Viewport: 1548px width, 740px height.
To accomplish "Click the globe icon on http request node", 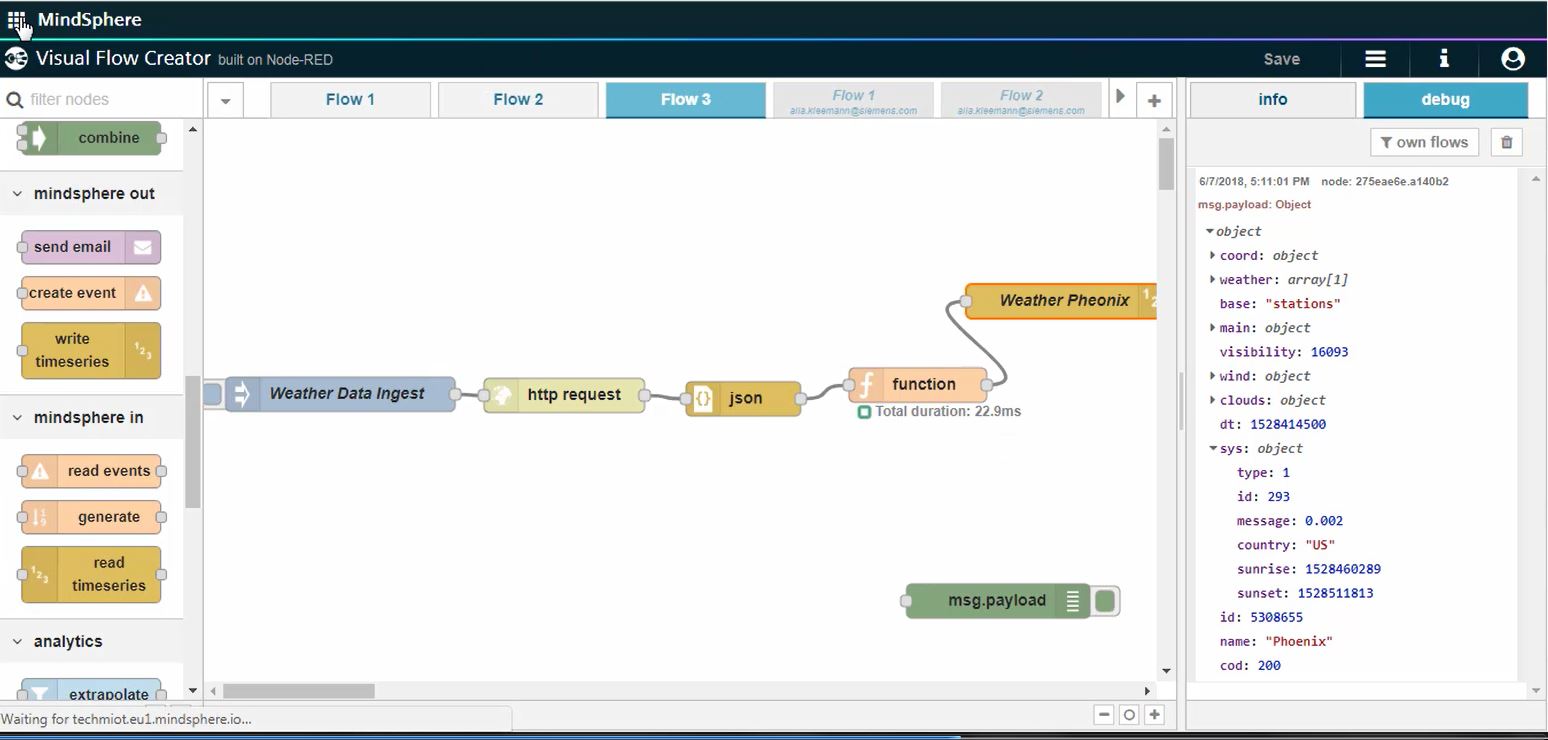I will [501, 395].
